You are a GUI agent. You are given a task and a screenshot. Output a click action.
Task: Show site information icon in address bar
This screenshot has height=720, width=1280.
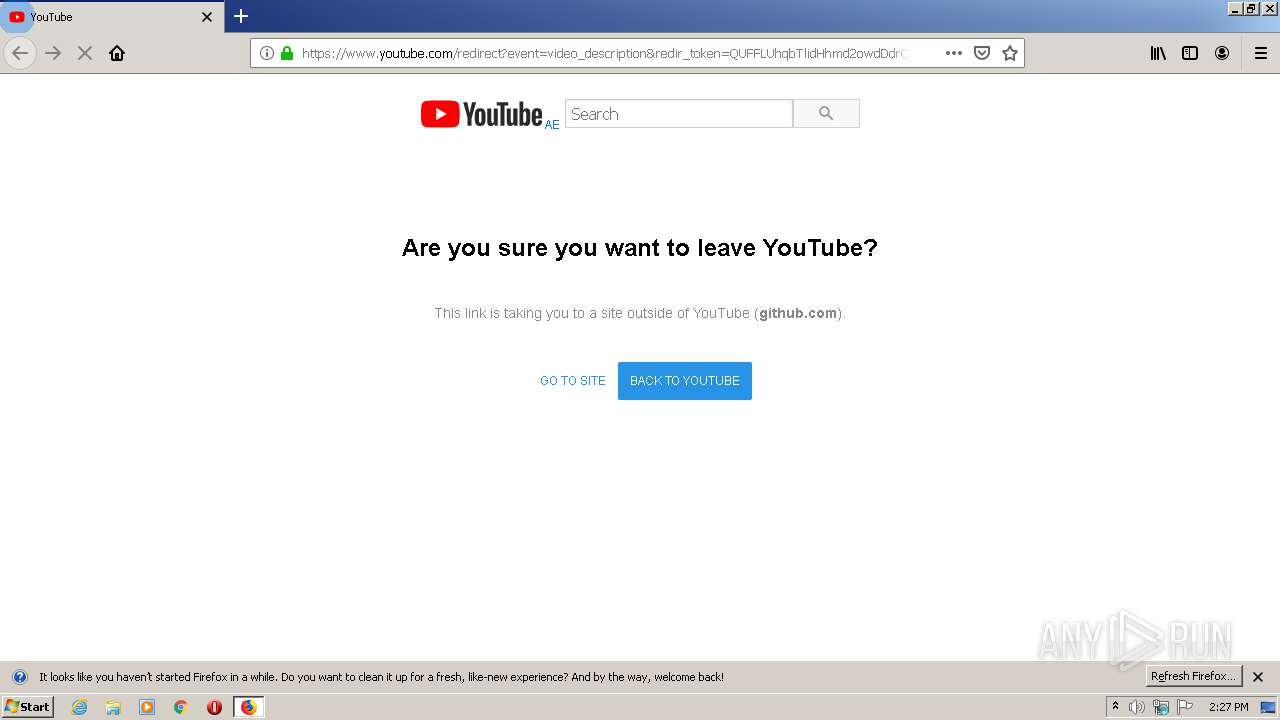coord(267,53)
